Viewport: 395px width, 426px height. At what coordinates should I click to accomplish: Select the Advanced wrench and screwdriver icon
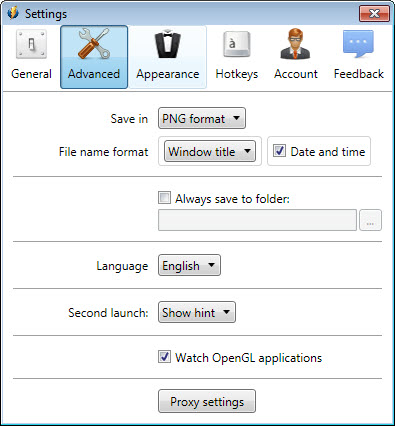(x=94, y=44)
